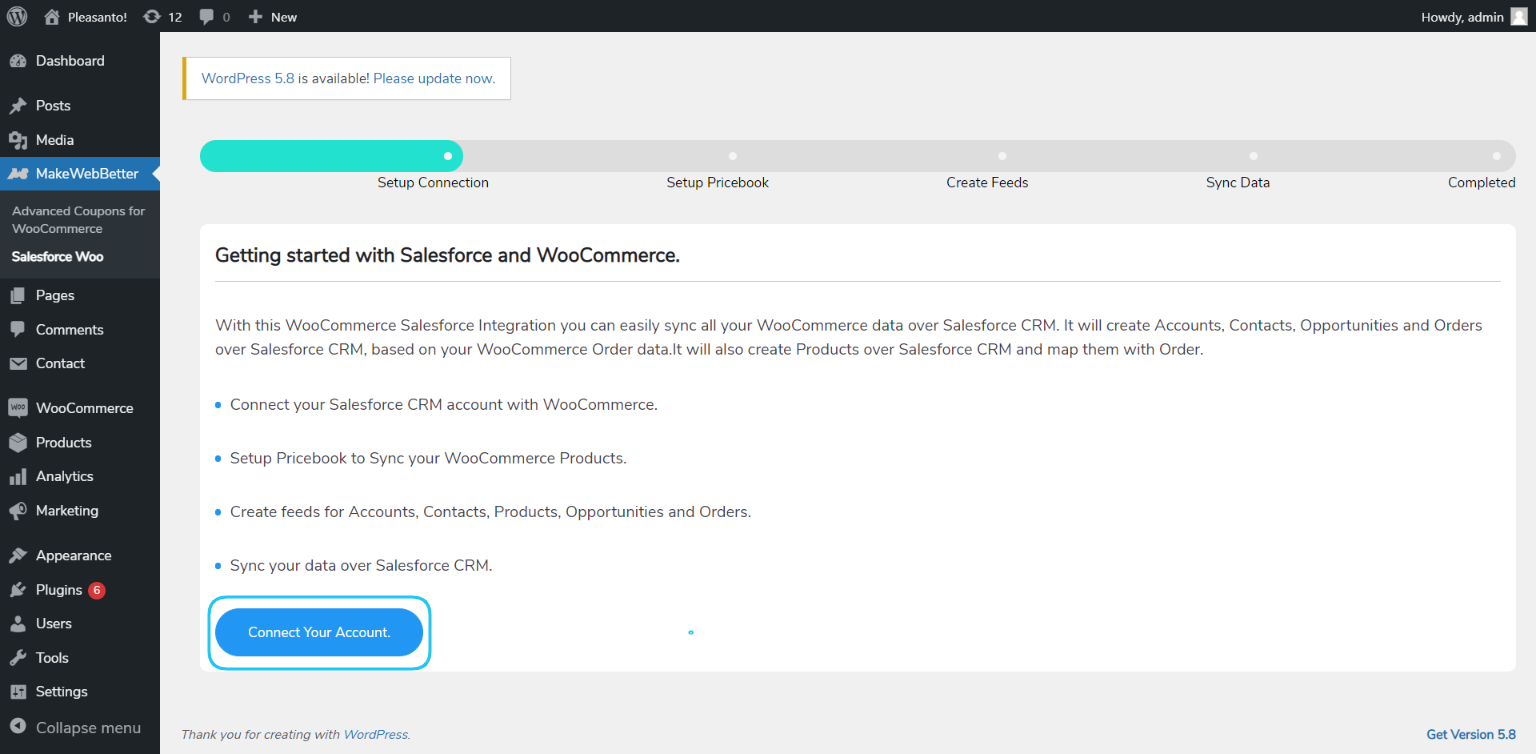Click the Please update now link
The width and height of the screenshot is (1536, 754).
(434, 78)
